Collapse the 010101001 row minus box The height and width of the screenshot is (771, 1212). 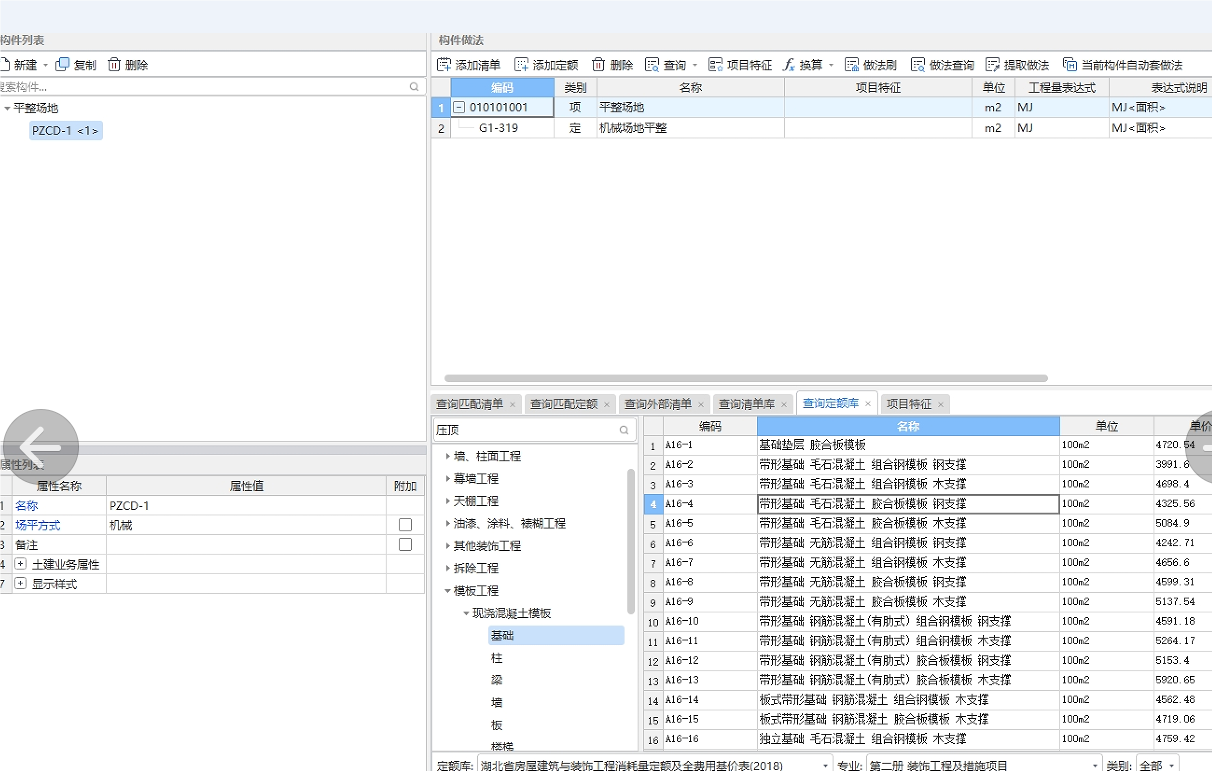[459, 107]
